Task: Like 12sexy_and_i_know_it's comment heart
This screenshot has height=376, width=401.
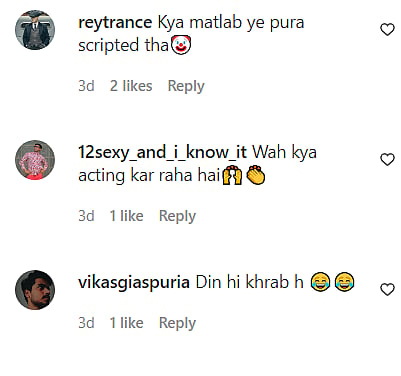Action: coord(387,160)
